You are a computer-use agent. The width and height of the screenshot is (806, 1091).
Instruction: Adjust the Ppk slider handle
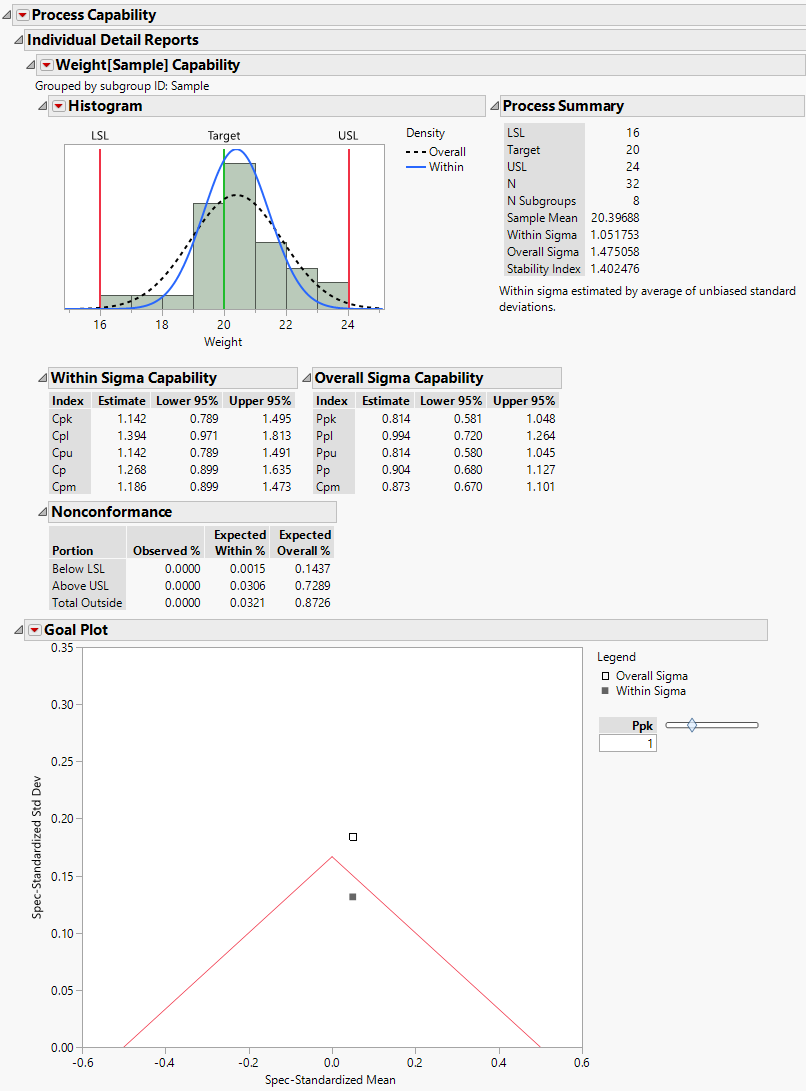click(x=689, y=724)
